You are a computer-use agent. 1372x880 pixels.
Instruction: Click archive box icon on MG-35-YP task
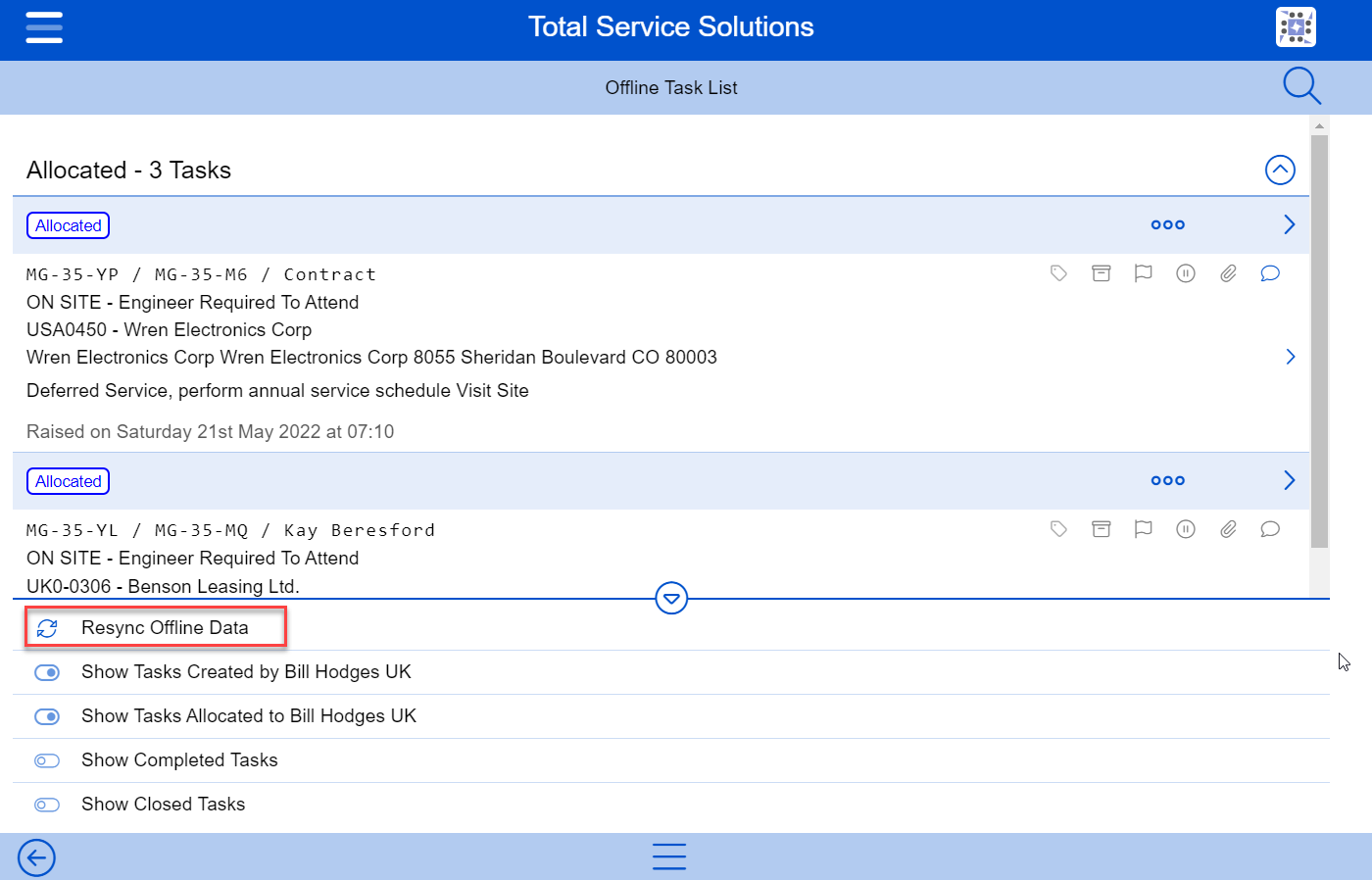[x=1102, y=273]
